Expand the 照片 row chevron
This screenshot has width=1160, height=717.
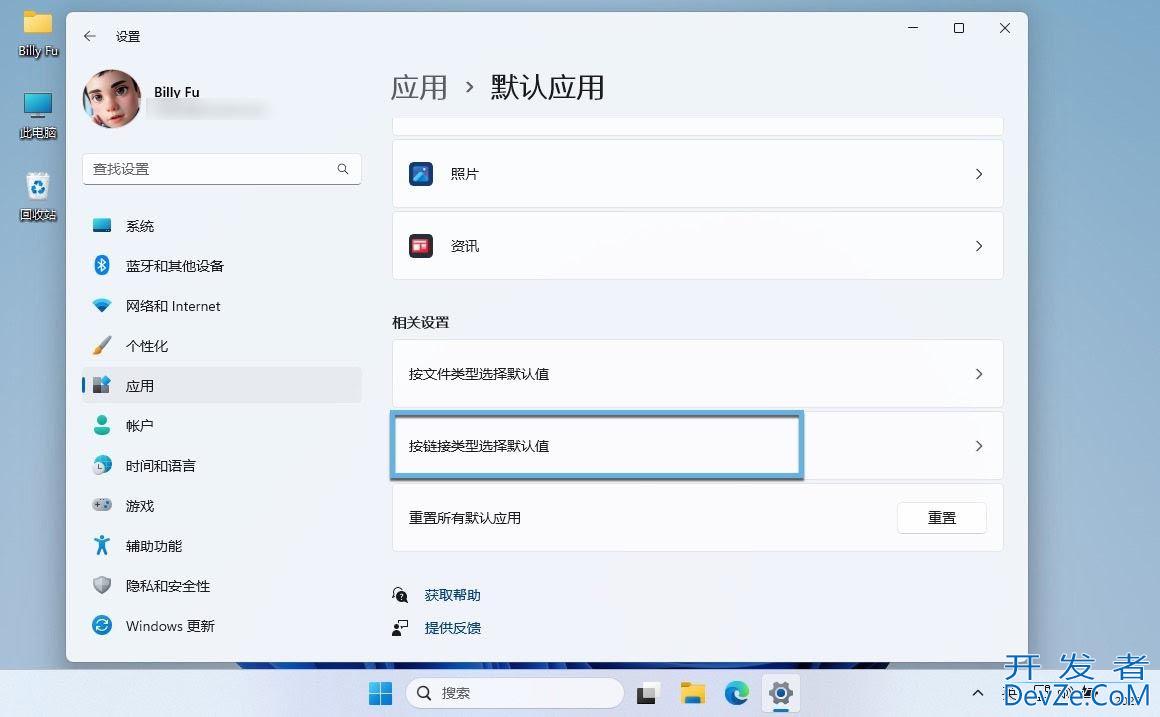tap(979, 174)
